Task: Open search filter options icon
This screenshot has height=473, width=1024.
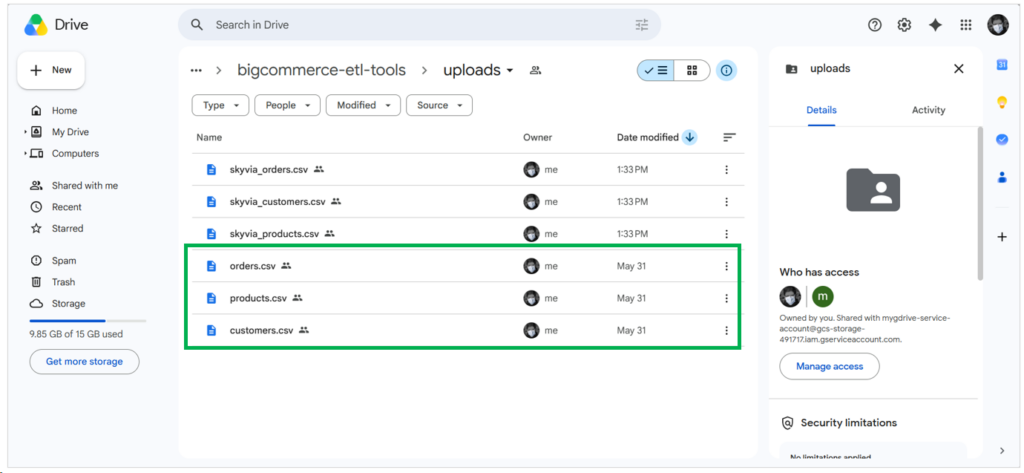Action: pos(642,25)
